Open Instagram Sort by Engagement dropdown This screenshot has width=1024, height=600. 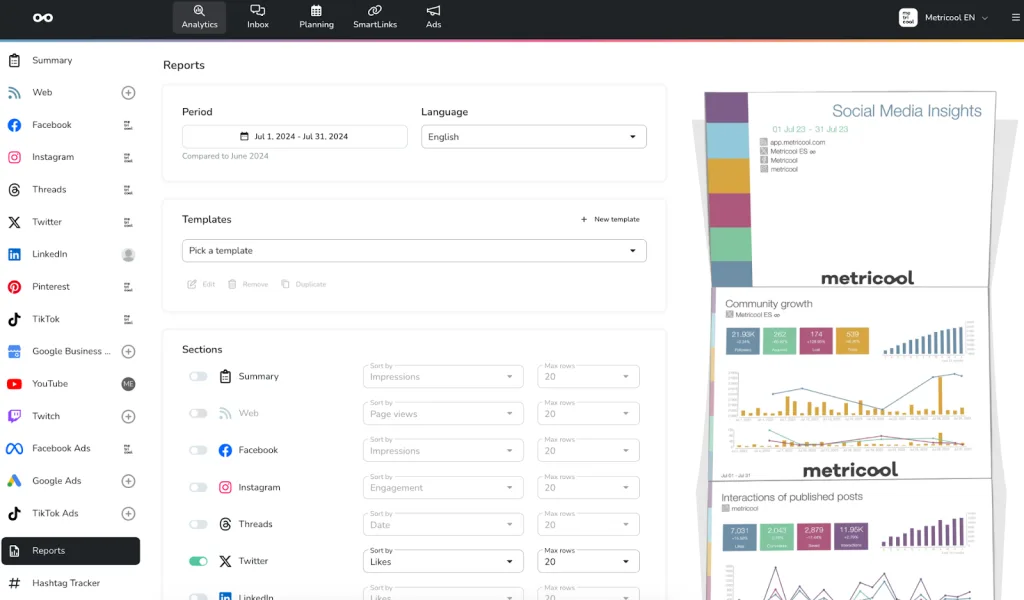click(x=443, y=488)
